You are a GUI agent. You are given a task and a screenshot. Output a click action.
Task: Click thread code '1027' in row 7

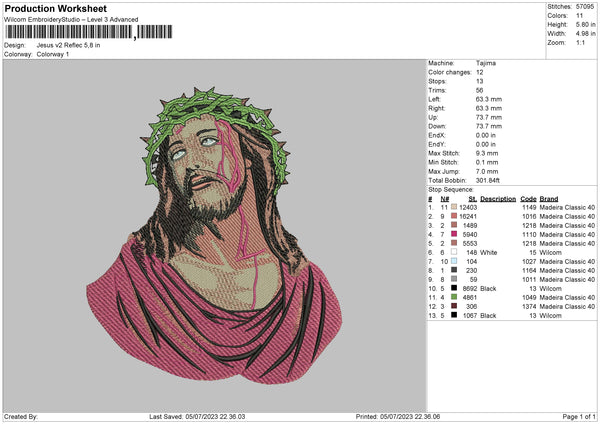529,261
